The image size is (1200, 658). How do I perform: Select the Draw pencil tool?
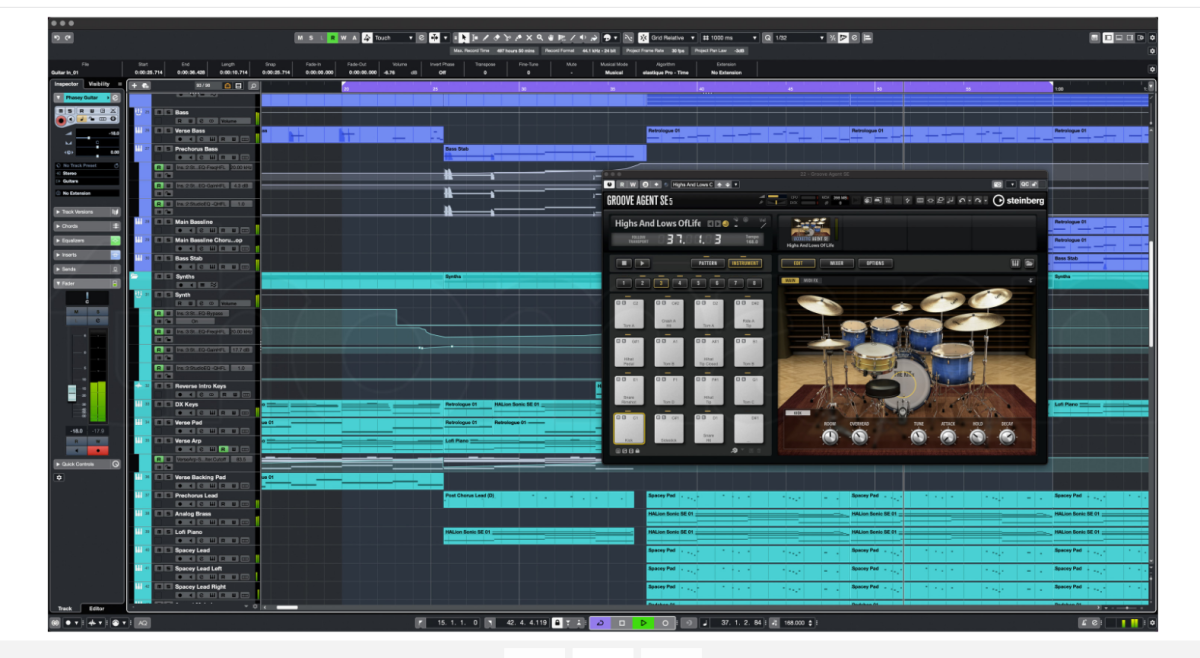[x=486, y=38]
